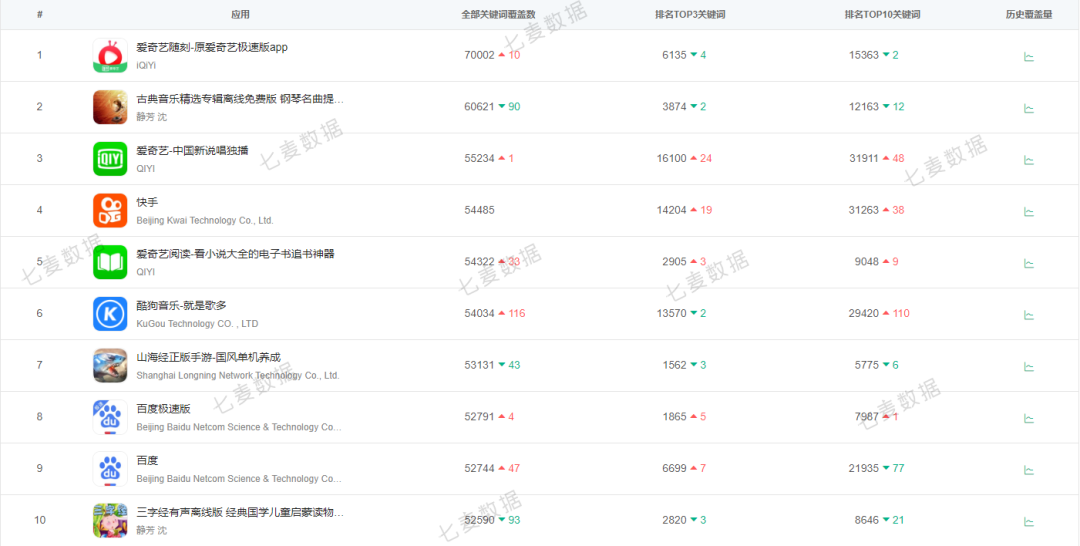Screen dimensions: 1080x546
Task: Open 酷狗音乐-就是歌多 app link
Action: coord(181,306)
